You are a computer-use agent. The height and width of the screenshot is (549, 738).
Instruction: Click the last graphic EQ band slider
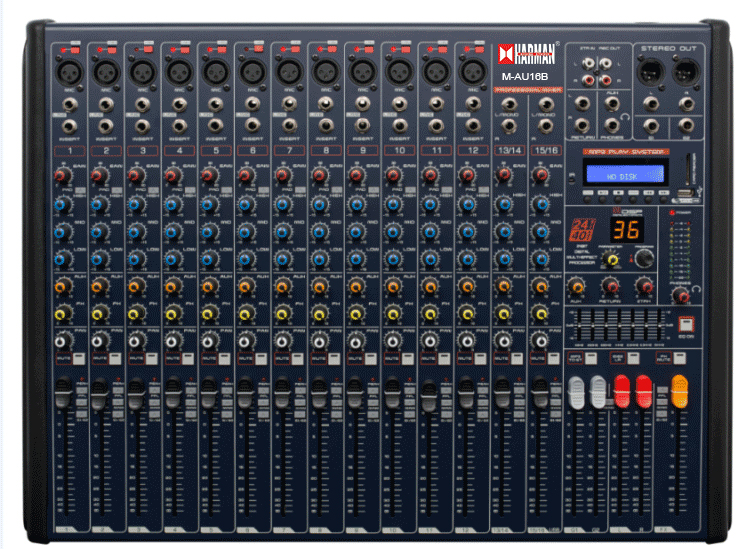[659, 325]
